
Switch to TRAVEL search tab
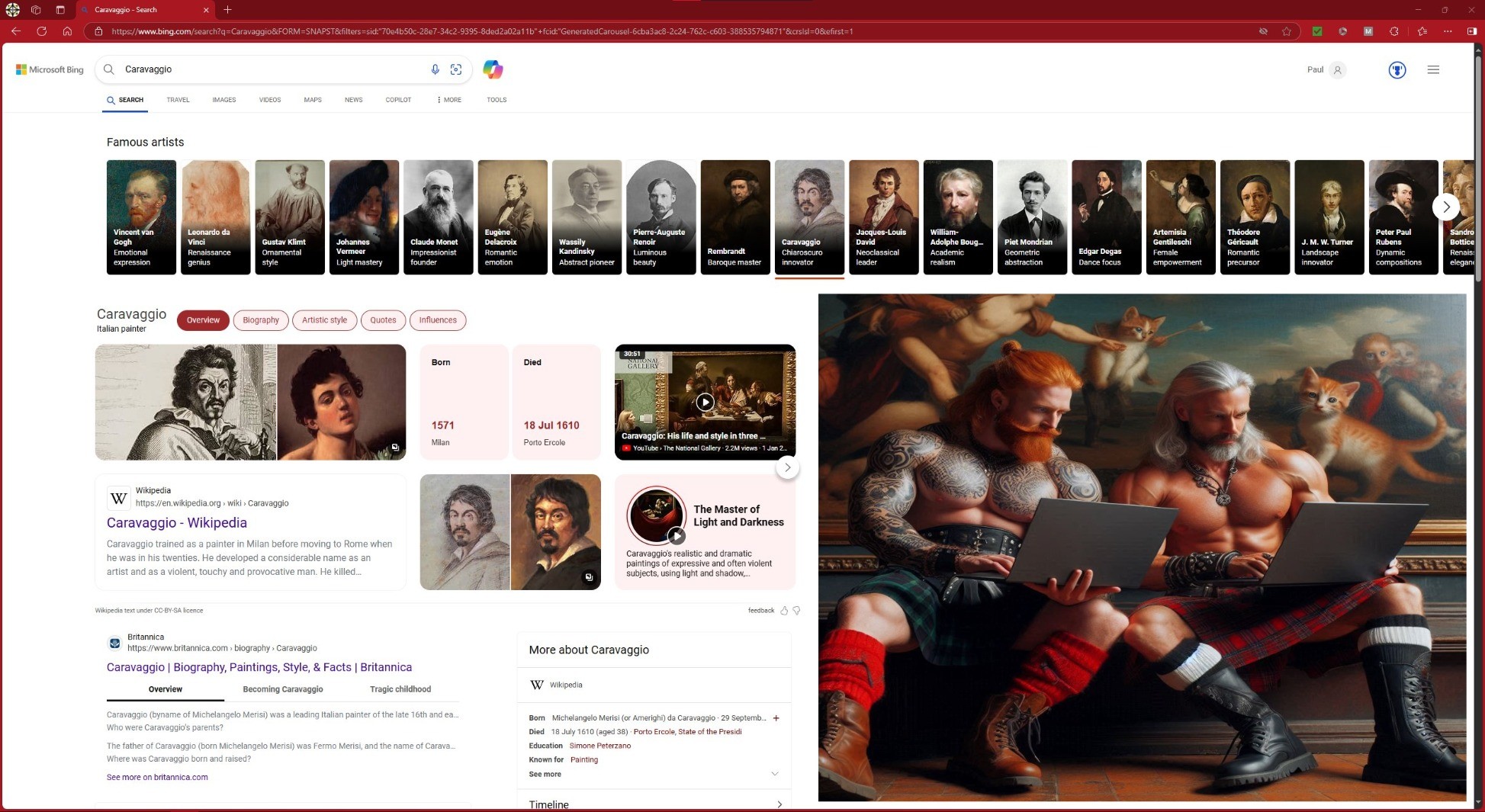pos(178,100)
